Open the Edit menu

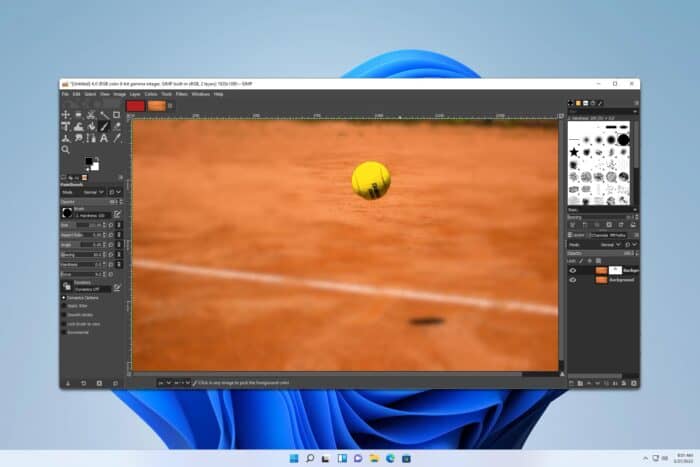76,94
